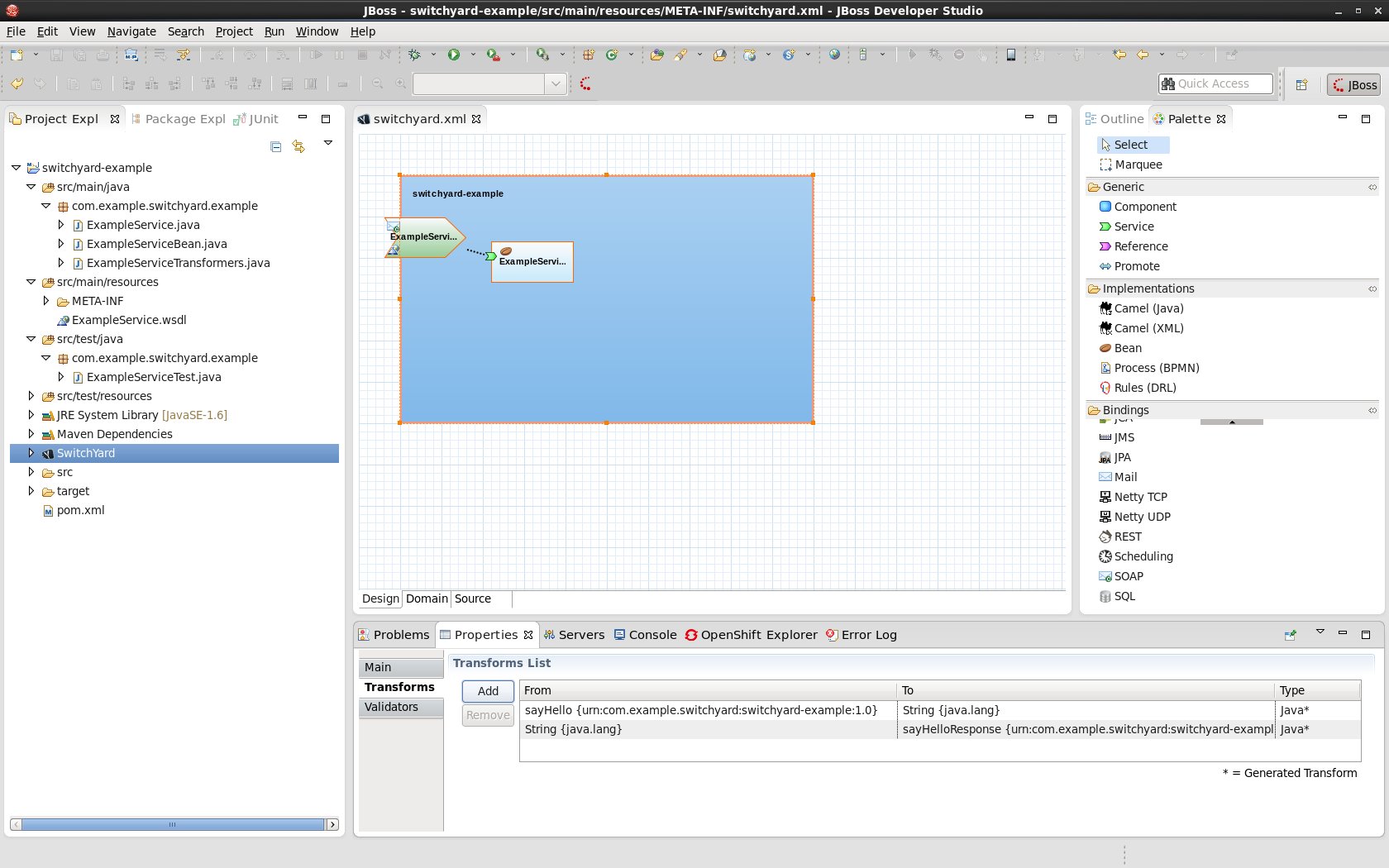
Task: Toggle the JBoss perspective button
Action: click(1353, 84)
